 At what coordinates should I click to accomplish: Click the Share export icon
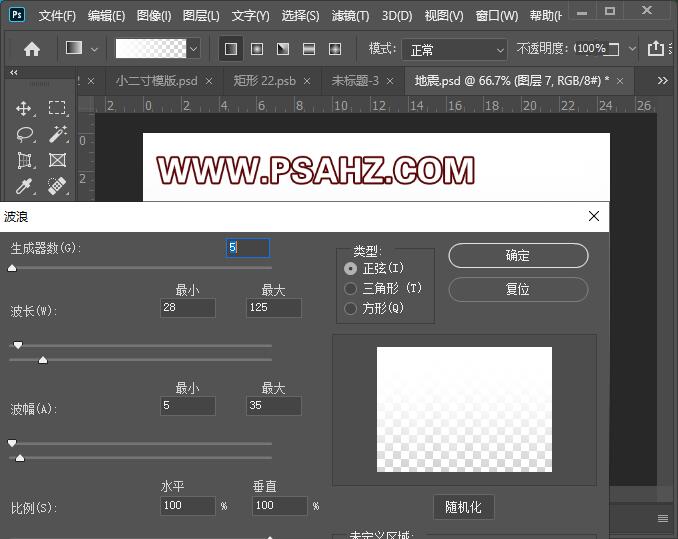tap(656, 48)
